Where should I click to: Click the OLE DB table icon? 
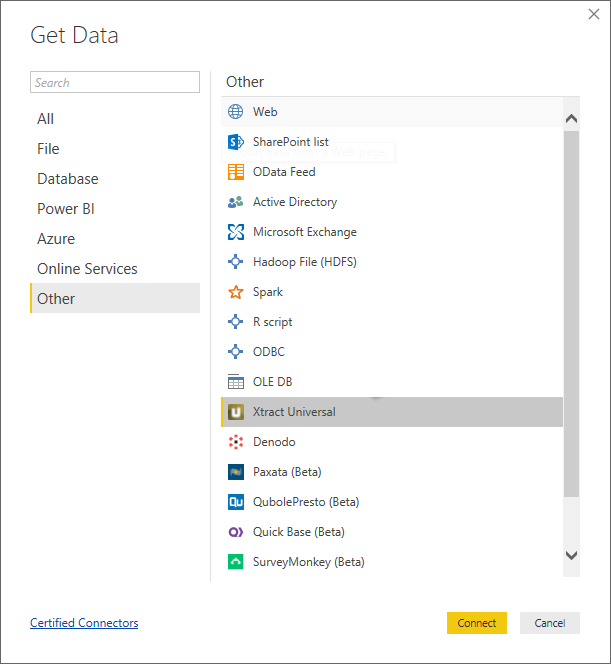click(235, 382)
